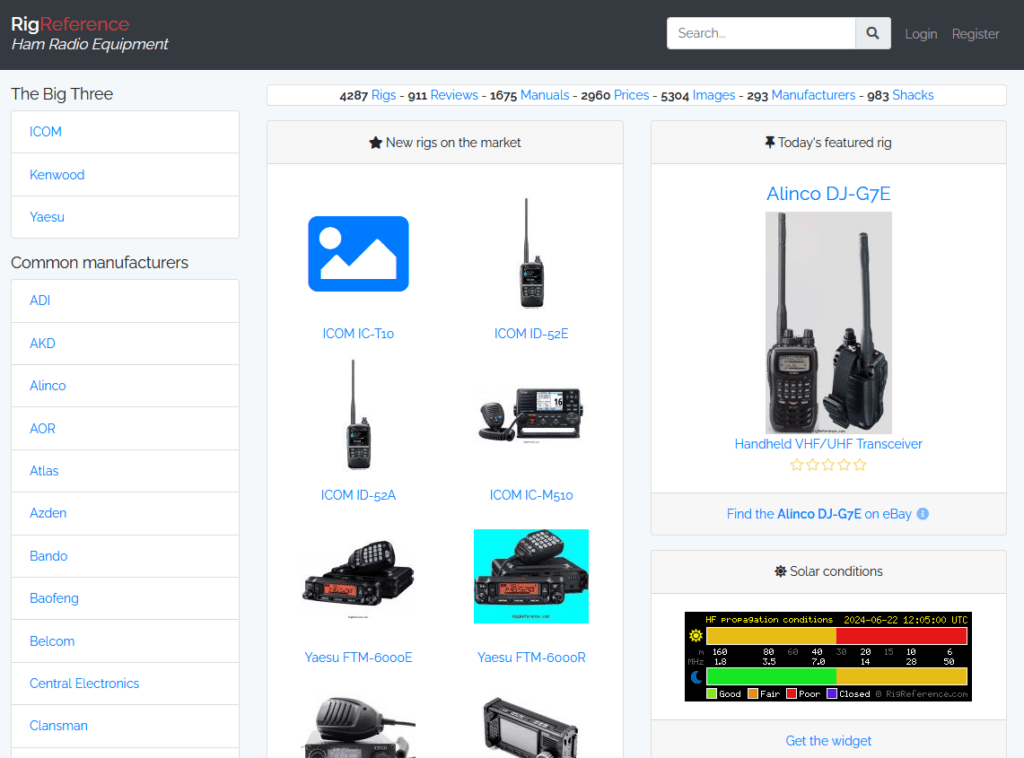The height and width of the screenshot is (758, 1024).
Task: Click the ICOM IC-T10 title link
Action: pyautogui.click(x=359, y=334)
